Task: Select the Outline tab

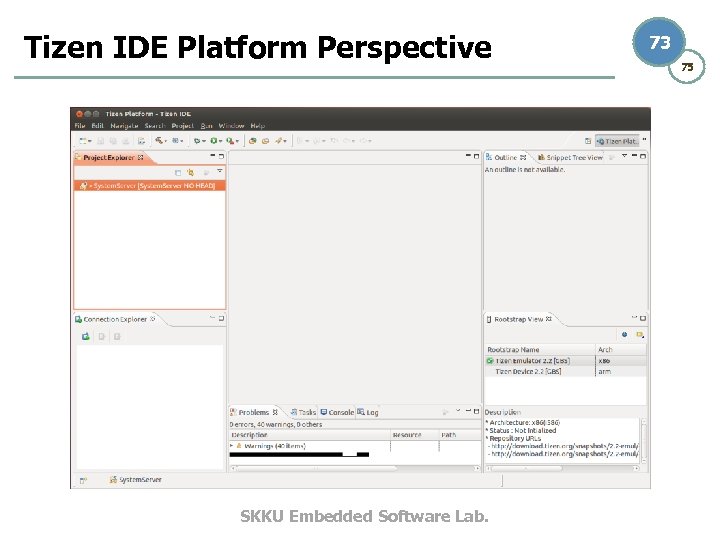Action: (506, 158)
